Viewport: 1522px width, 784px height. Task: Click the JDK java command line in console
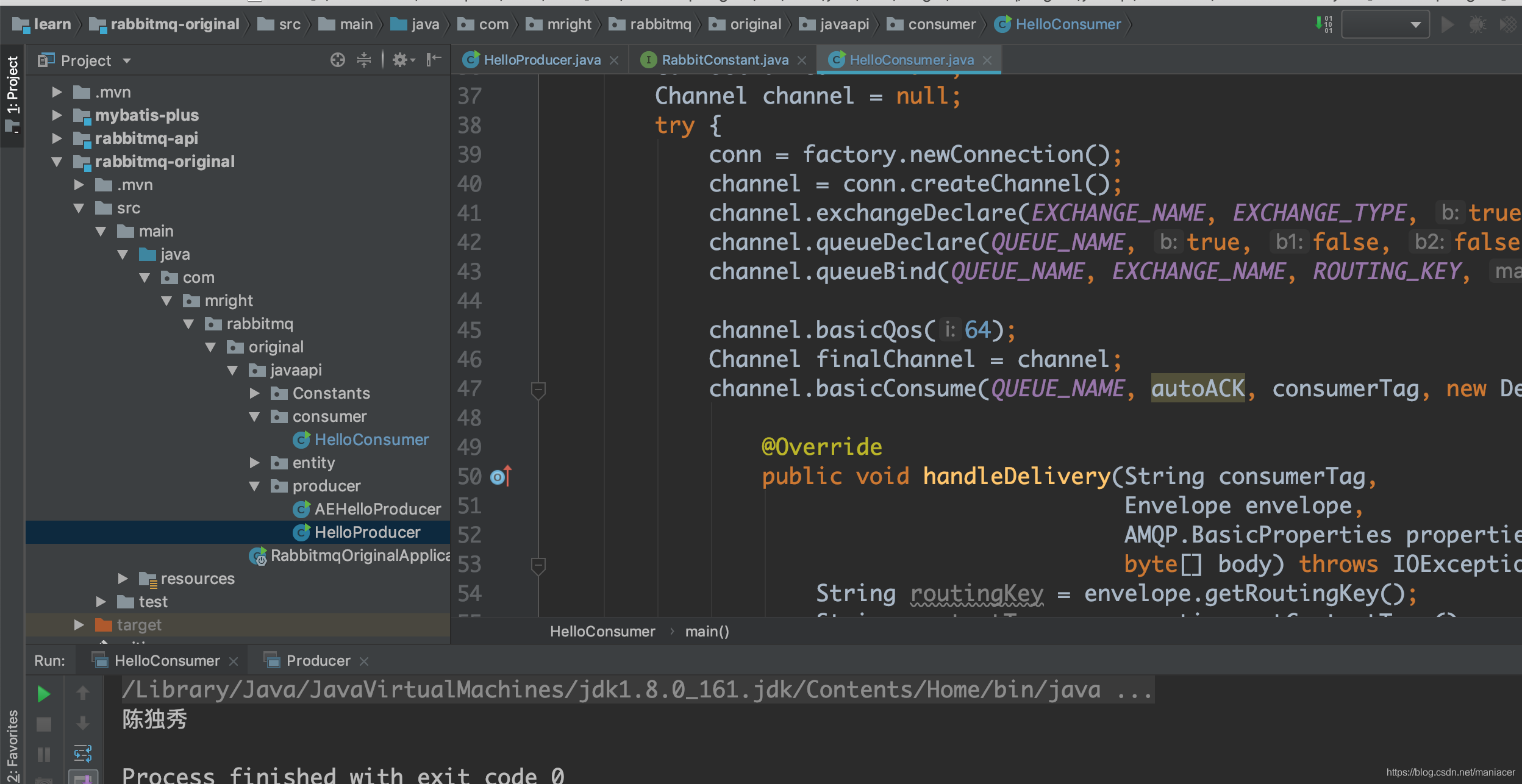click(637, 690)
